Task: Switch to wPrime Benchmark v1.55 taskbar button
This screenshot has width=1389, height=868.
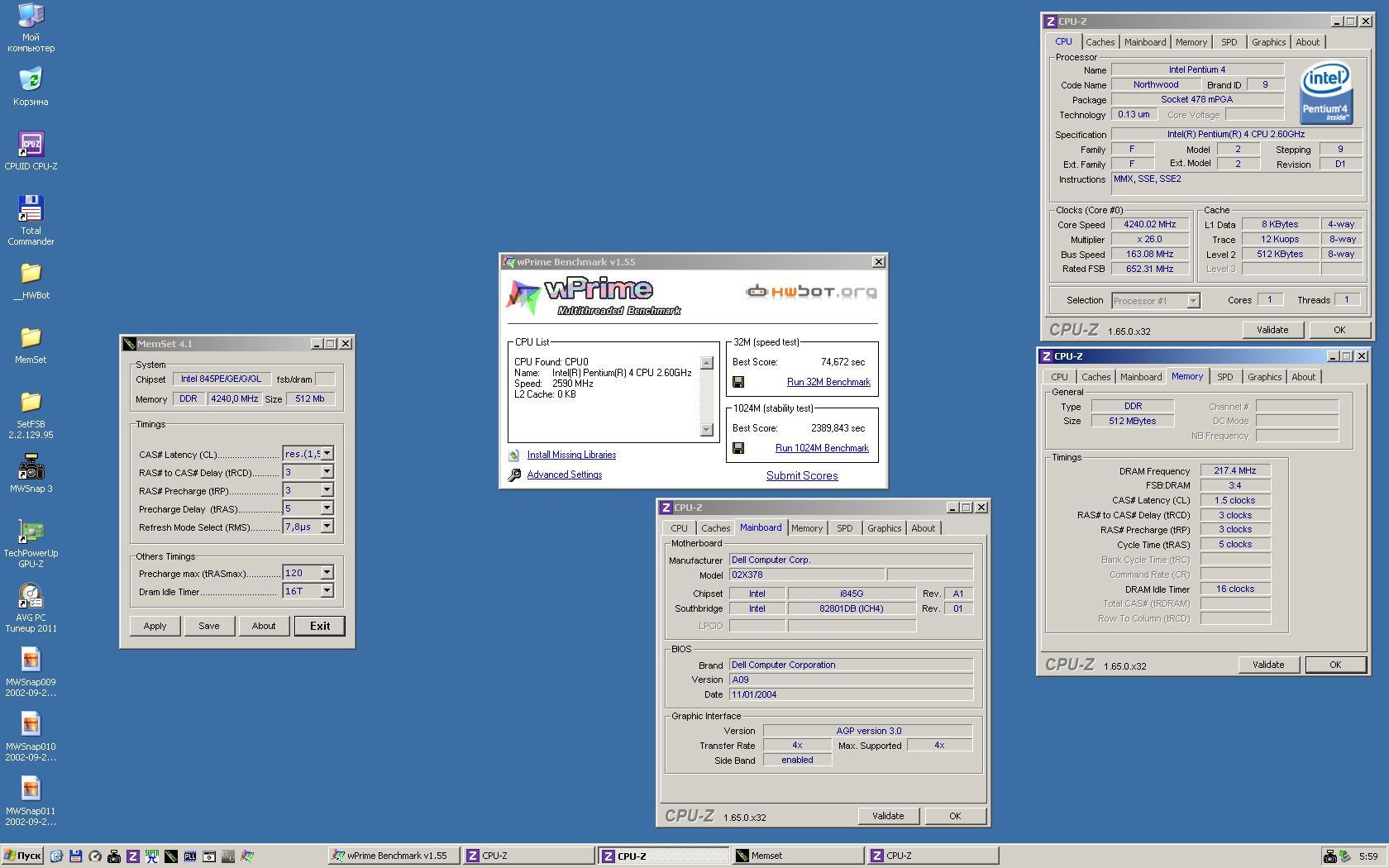Action: coord(394,856)
